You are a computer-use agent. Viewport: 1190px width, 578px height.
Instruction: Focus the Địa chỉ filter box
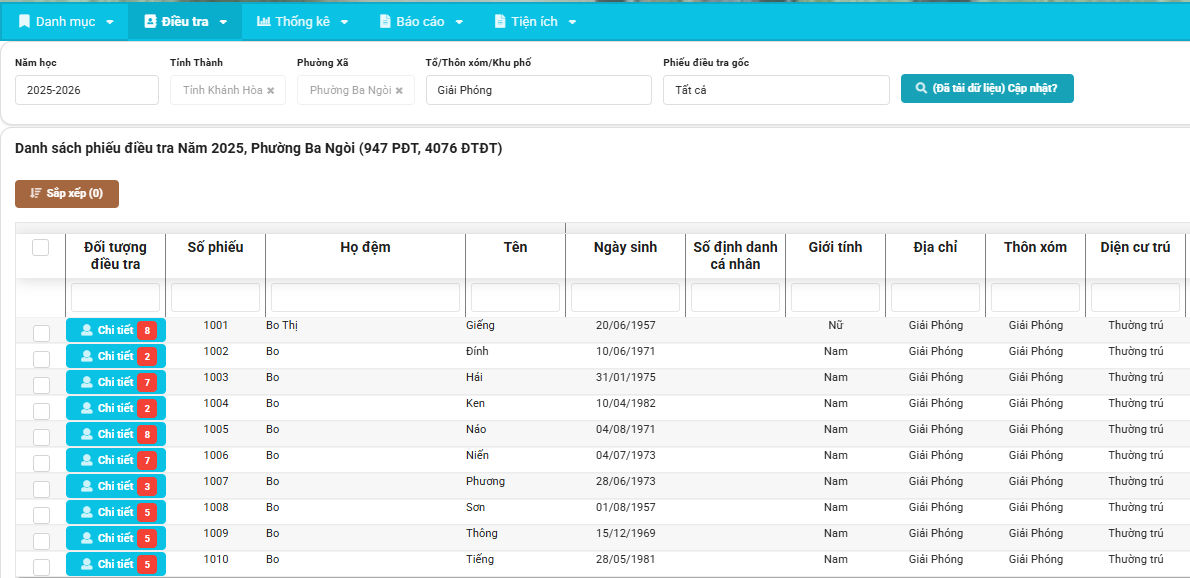pyautogui.click(x=935, y=297)
